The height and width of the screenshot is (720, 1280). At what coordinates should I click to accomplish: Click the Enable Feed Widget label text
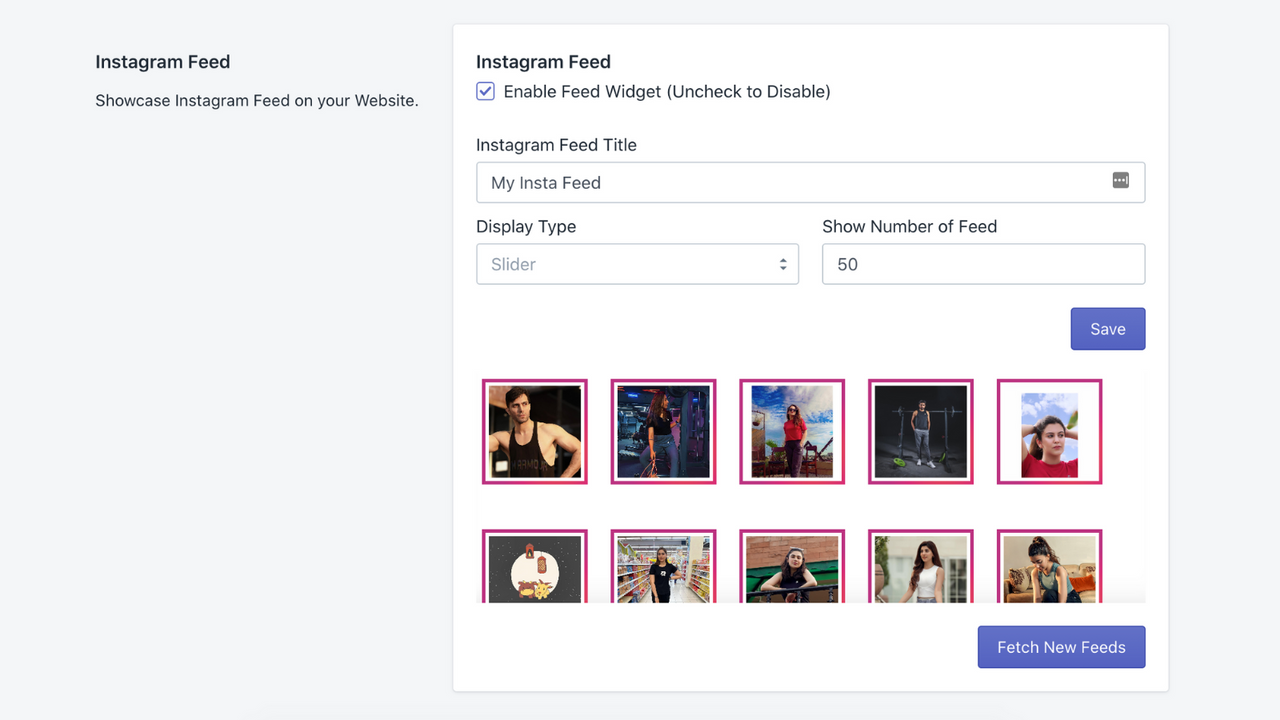[x=667, y=91]
